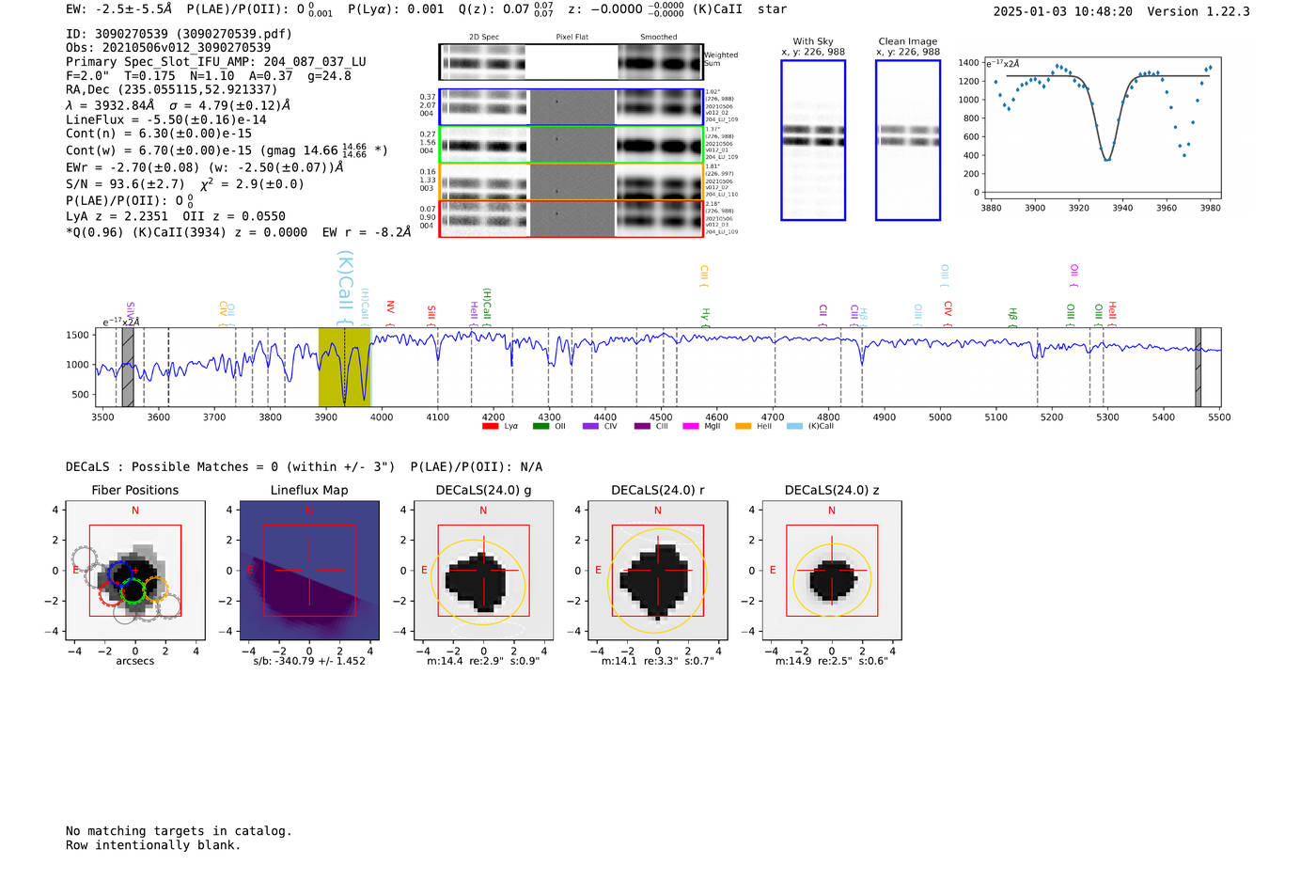Click the large (K)CaII line label
The height and width of the screenshot is (896, 1316).
click(345, 287)
